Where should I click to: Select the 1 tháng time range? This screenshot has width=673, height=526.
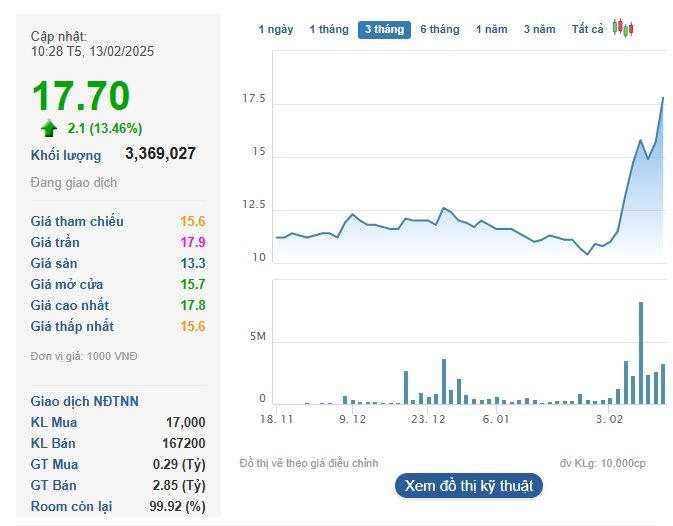pos(329,30)
